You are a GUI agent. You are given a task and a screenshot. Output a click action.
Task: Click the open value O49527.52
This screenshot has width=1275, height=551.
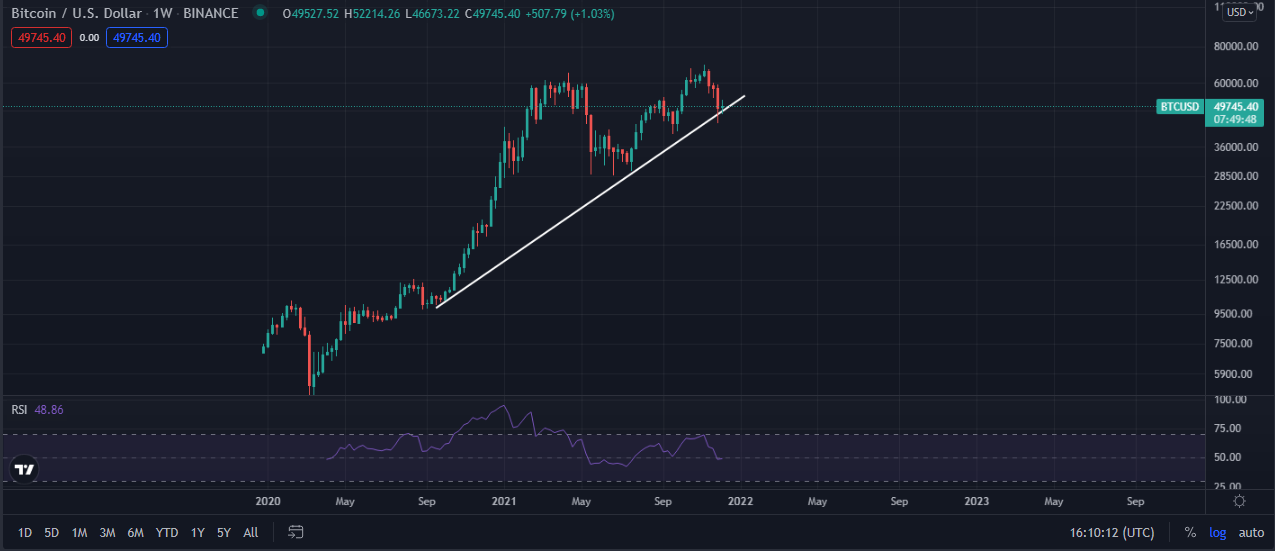[312, 14]
